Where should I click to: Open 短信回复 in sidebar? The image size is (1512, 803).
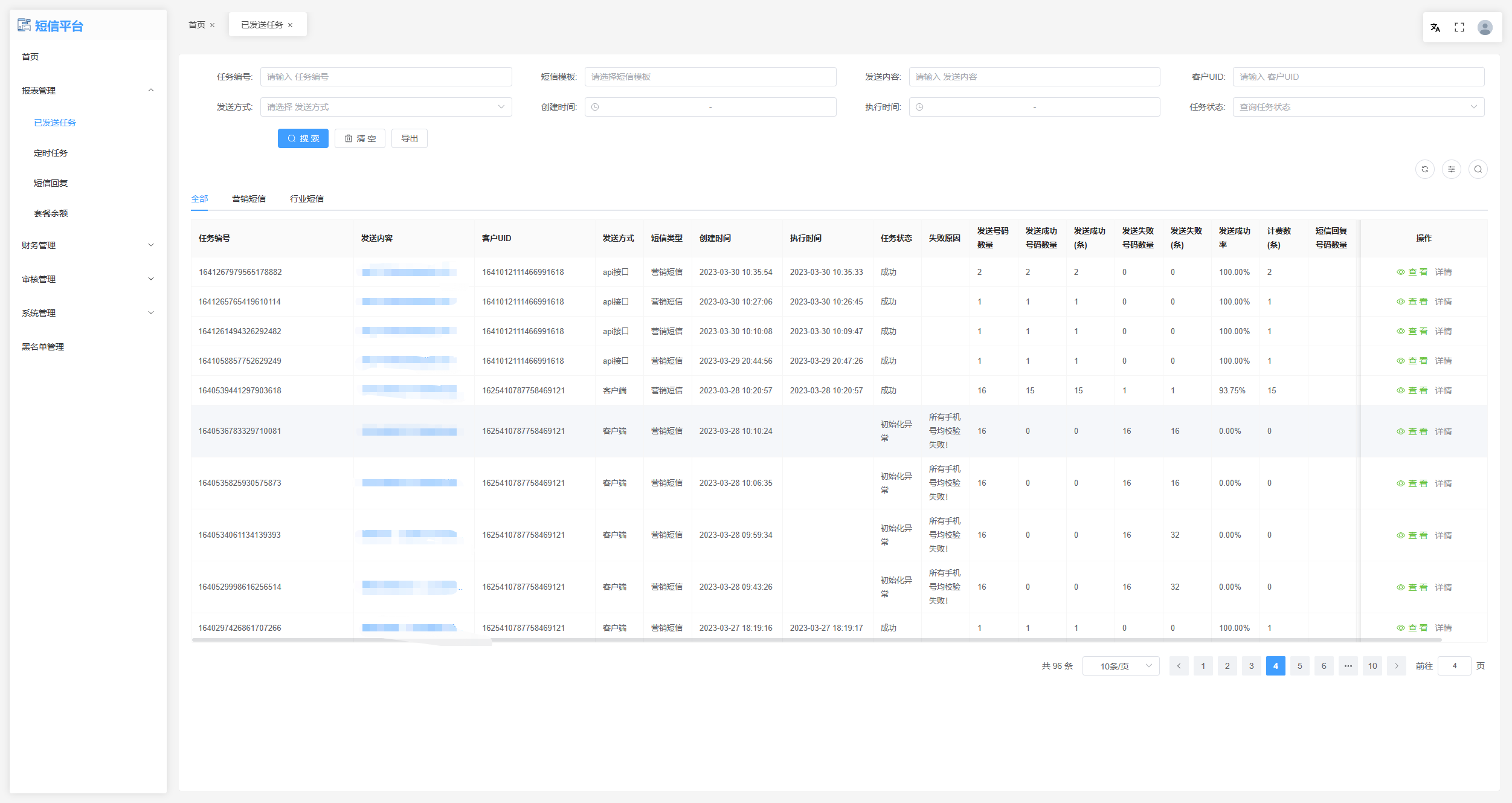[x=51, y=183]
